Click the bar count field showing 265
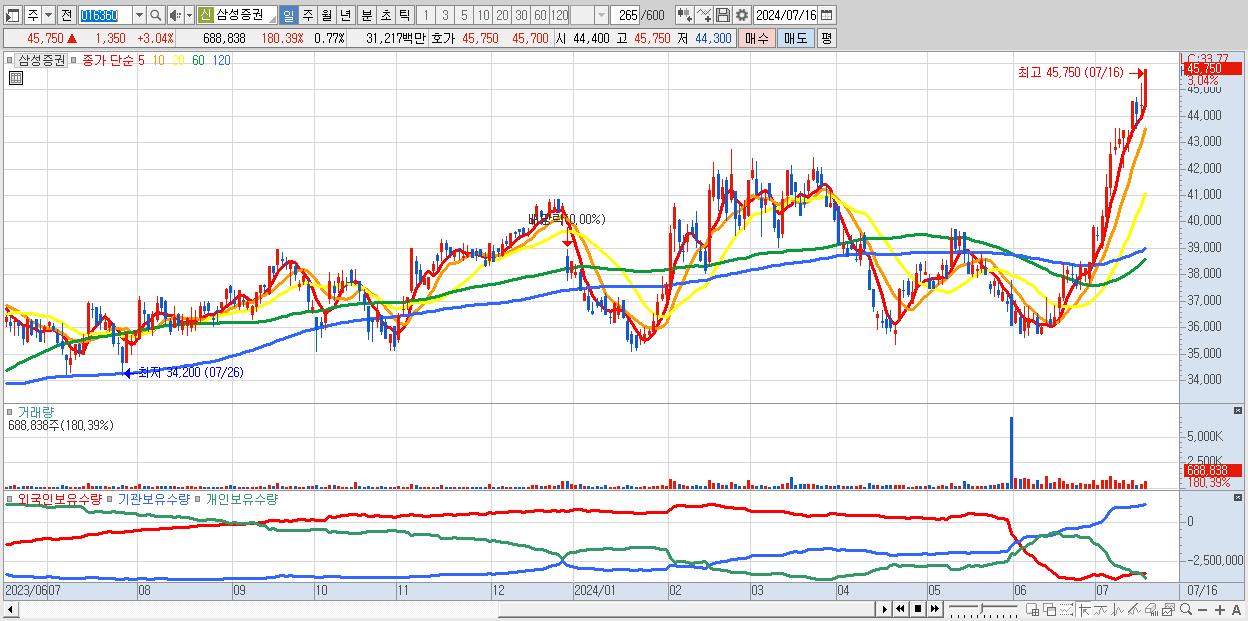The height and width of the screenshot is (621, 1248). click(625, 15)
